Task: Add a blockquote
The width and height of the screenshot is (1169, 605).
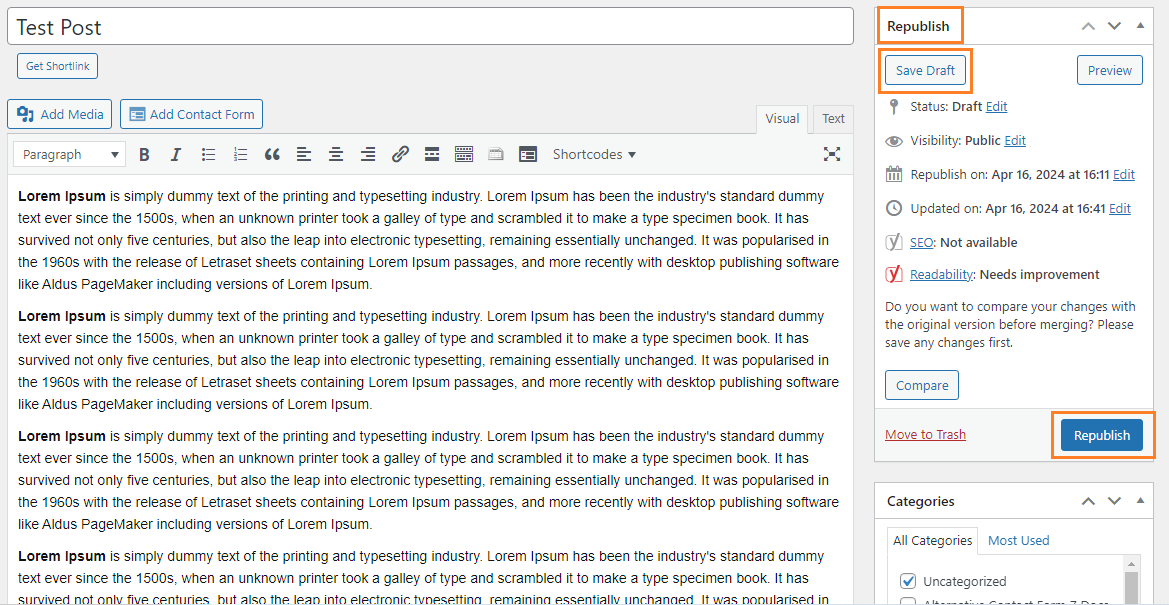Action: [x=272, y=154]
